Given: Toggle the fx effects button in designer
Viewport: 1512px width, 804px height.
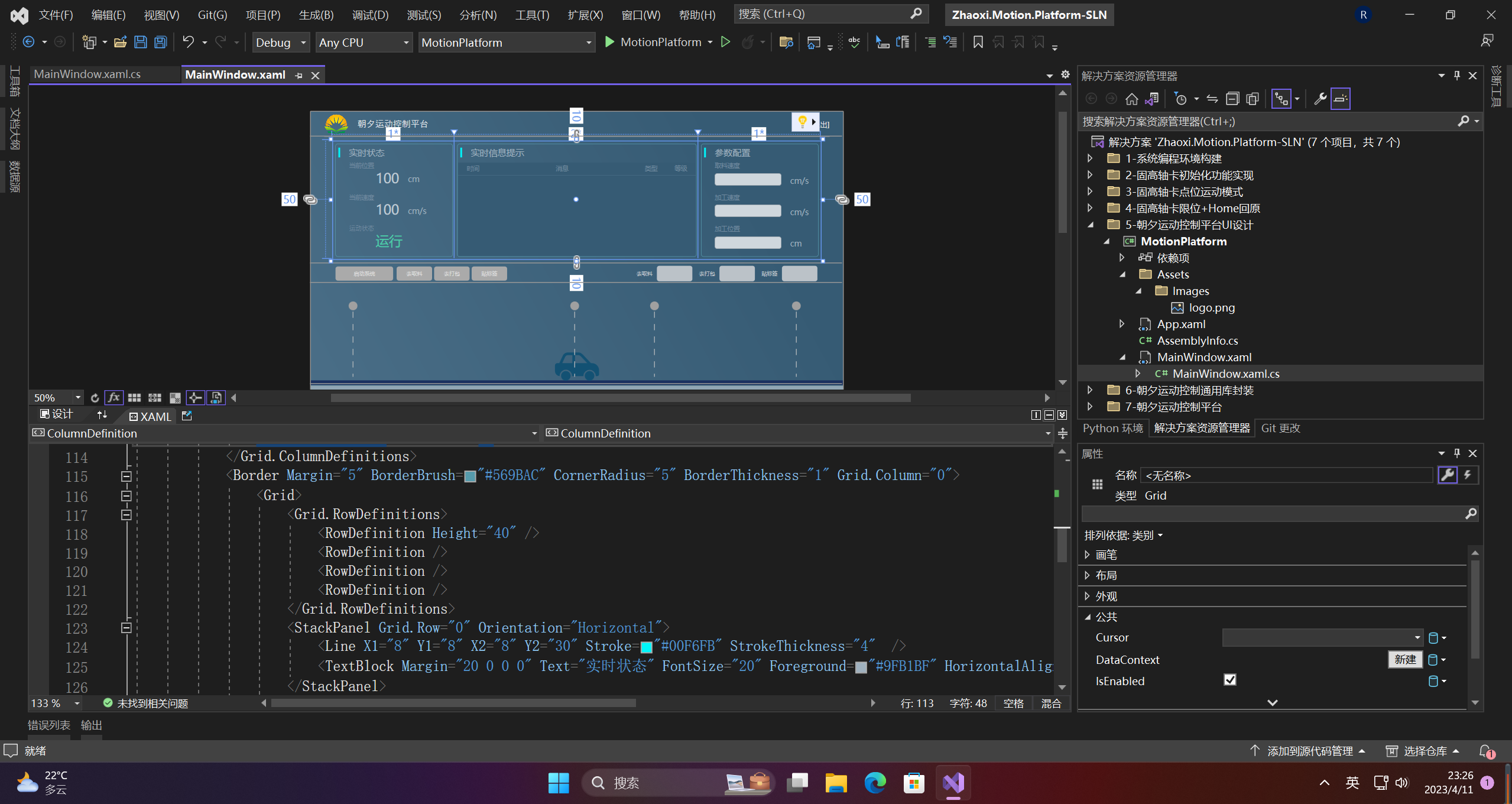Looking at the screenshot, I should tap(113, 398).
